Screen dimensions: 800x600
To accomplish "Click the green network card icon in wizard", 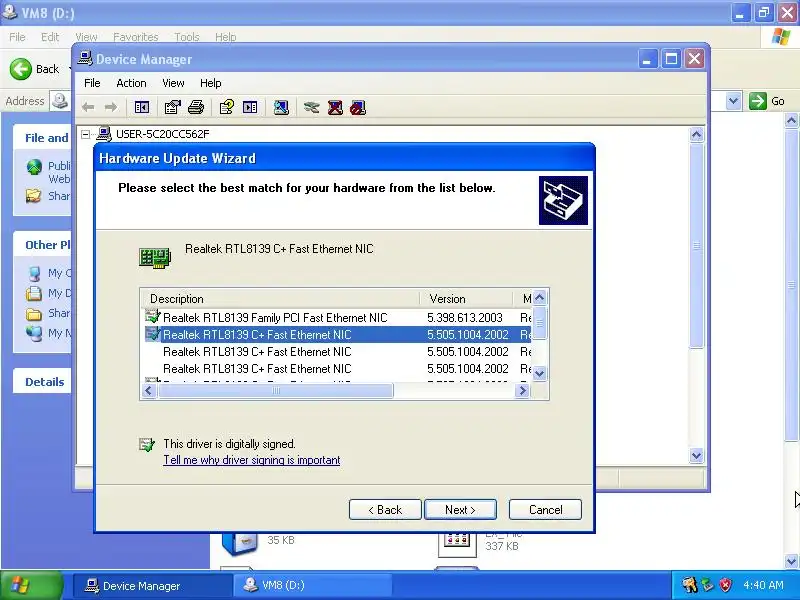I will pos(155,258).
